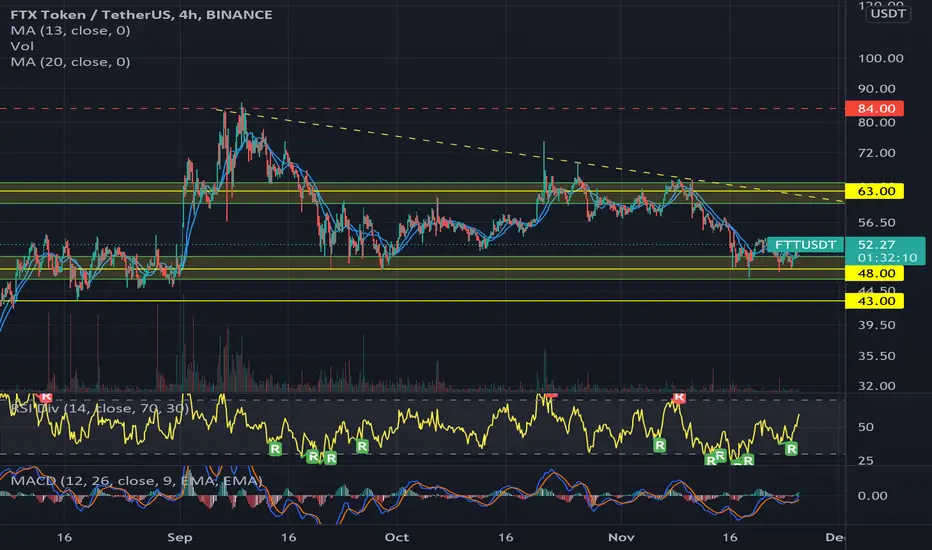Click the yellow 43.00 price label
Screen dimensions: 932x550
point(875,301)
